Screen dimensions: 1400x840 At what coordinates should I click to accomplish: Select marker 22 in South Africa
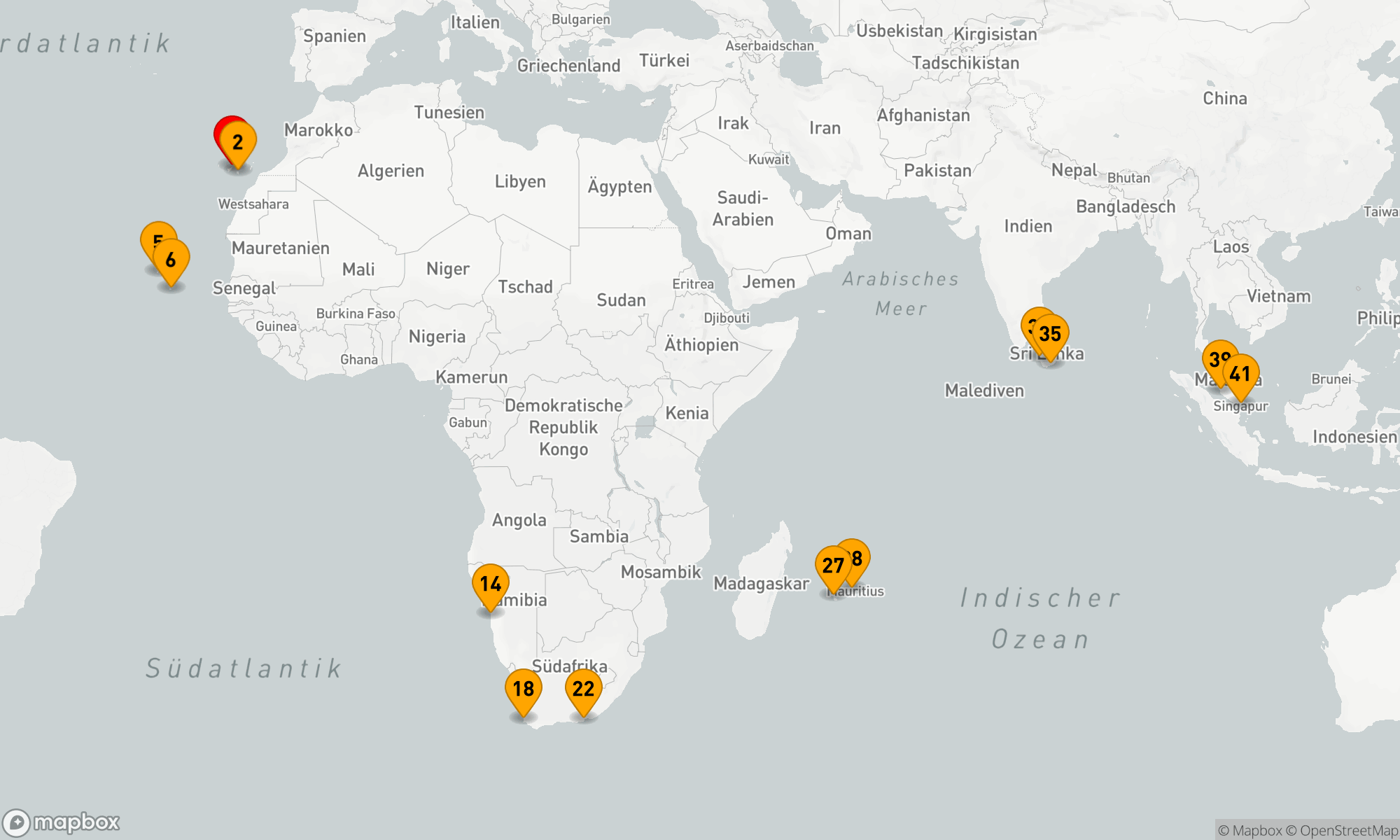(x=583, y=689)
